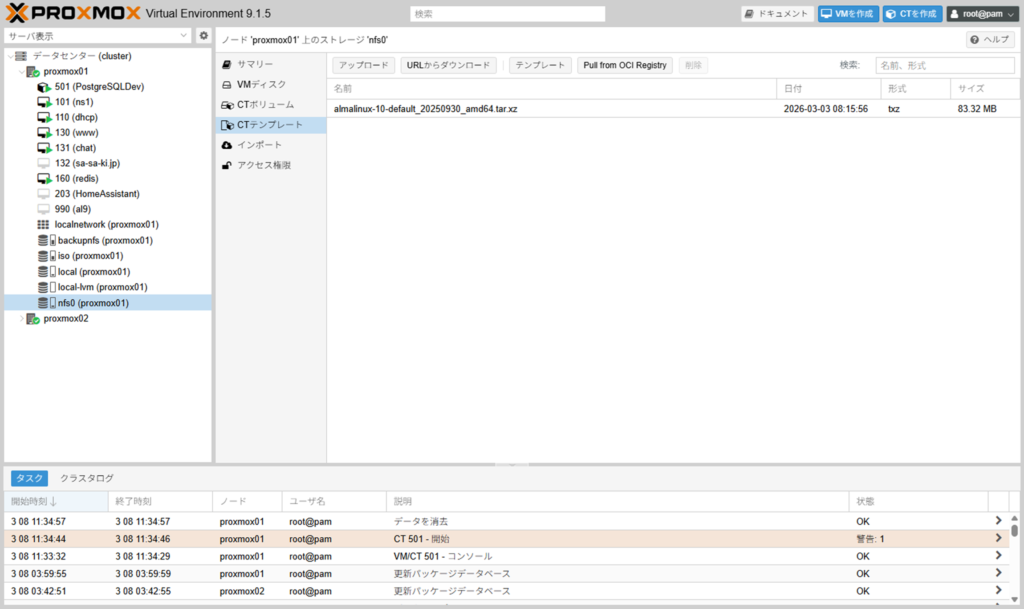
Task: Open localnetwork (proxmox01) SDN zone
Action: 108,225
